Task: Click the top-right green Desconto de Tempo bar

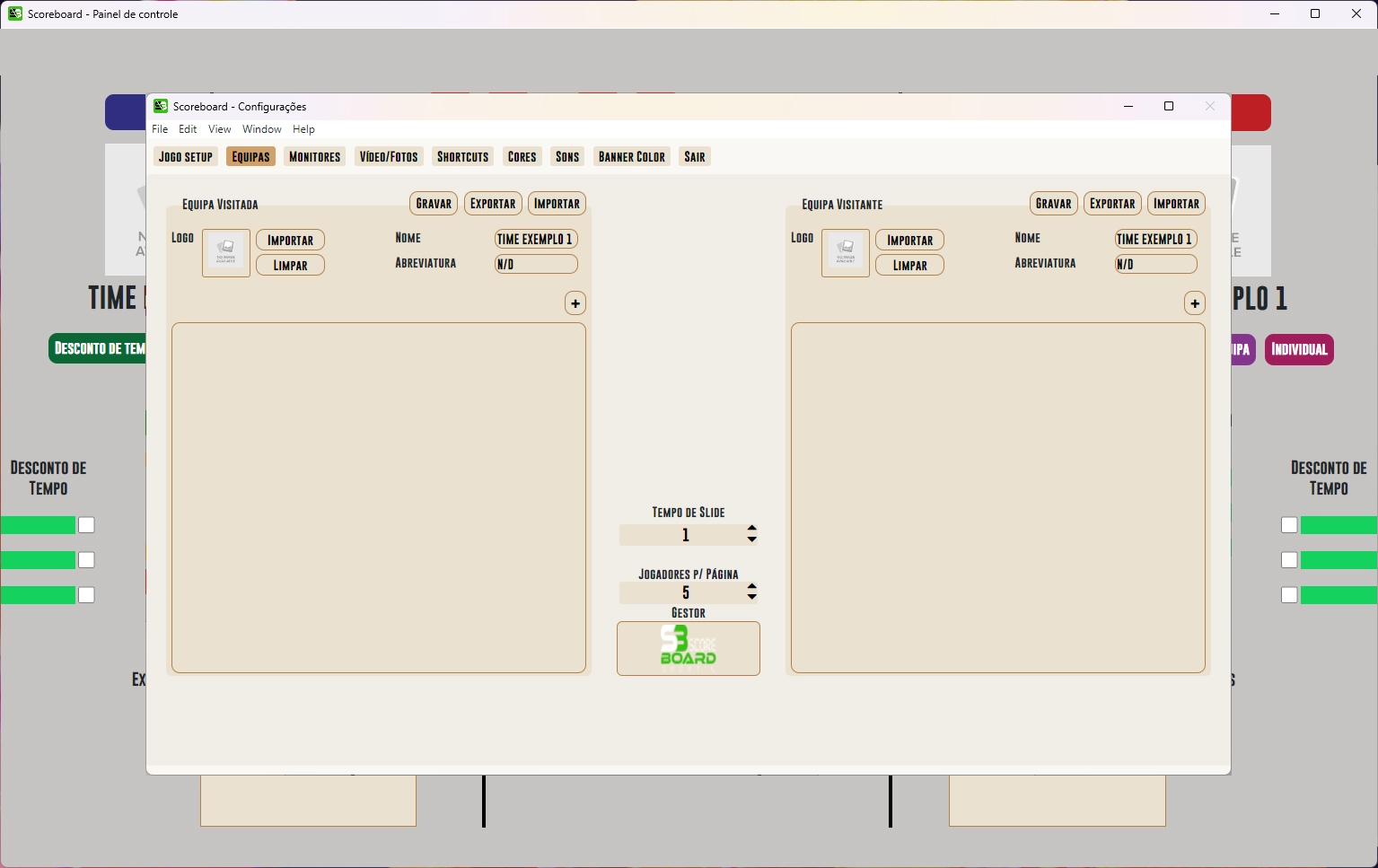Action: (1339, 525)
